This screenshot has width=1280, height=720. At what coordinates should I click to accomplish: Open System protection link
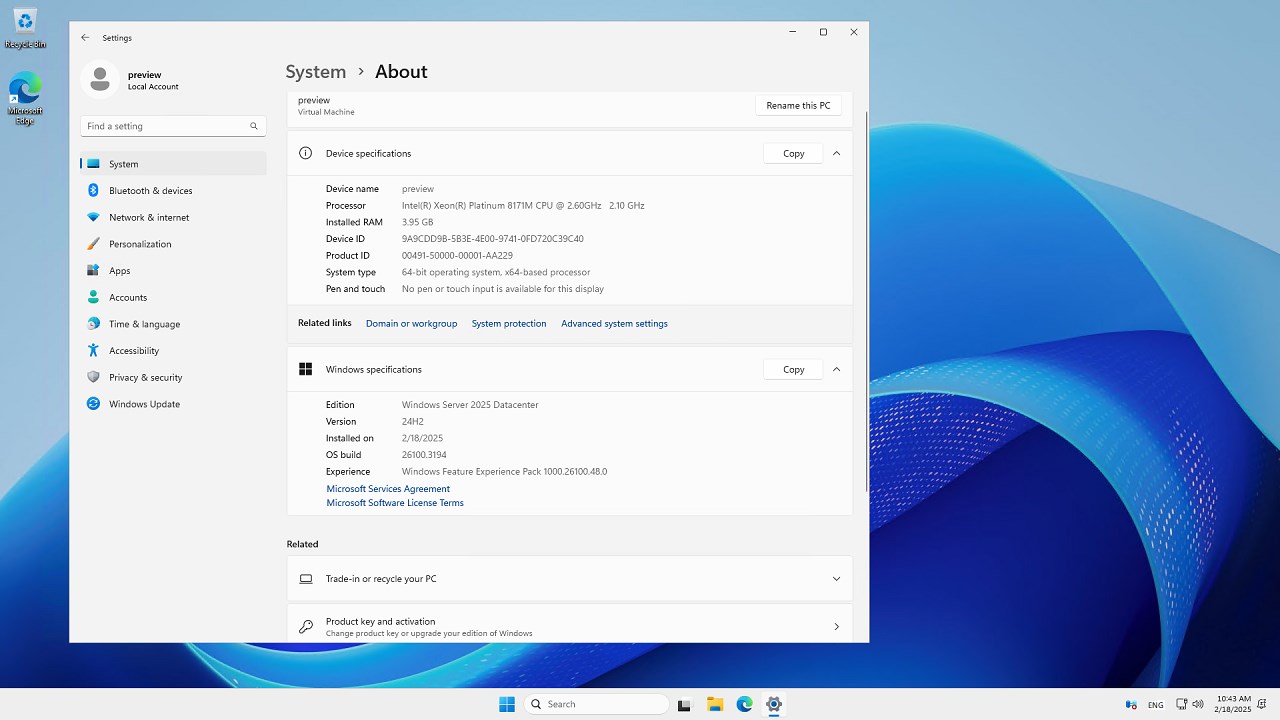[x=509, y=324]
